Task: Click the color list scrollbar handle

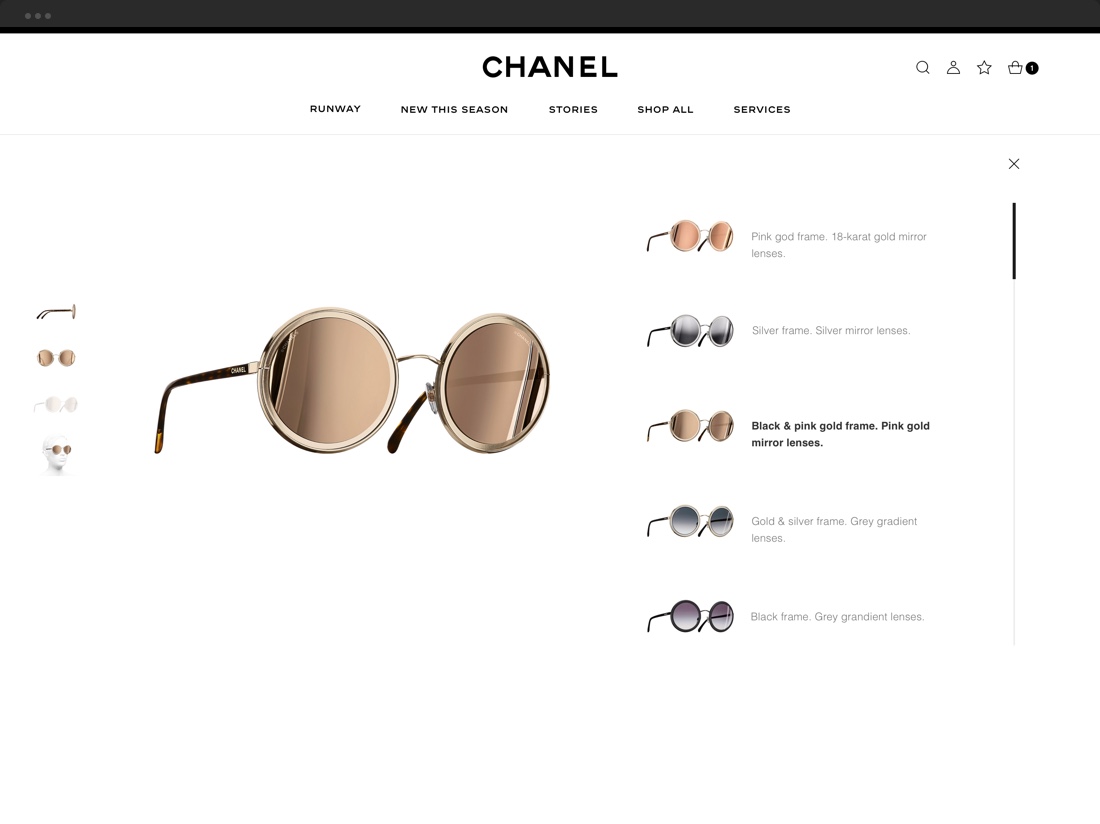Action: pos(1014,241)
